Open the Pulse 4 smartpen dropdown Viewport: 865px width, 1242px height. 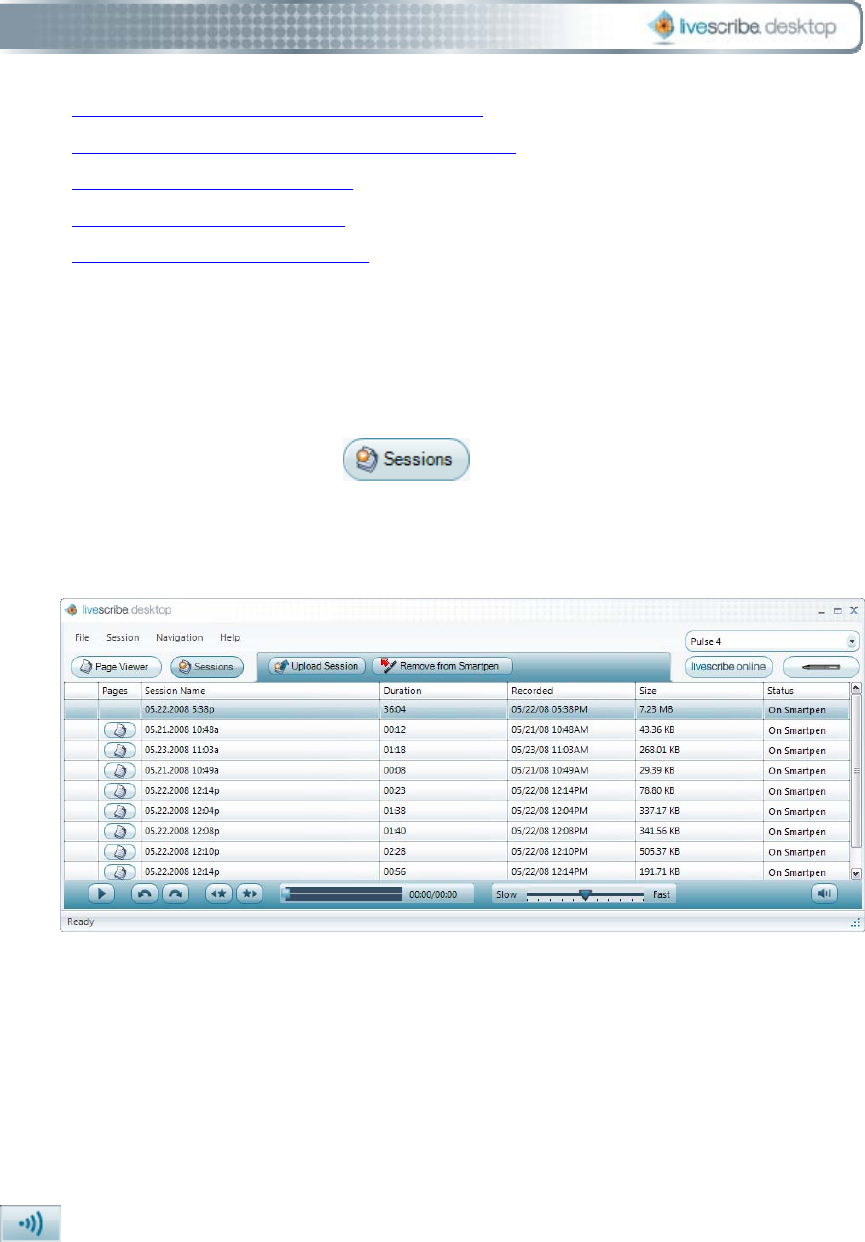point(772,641)
